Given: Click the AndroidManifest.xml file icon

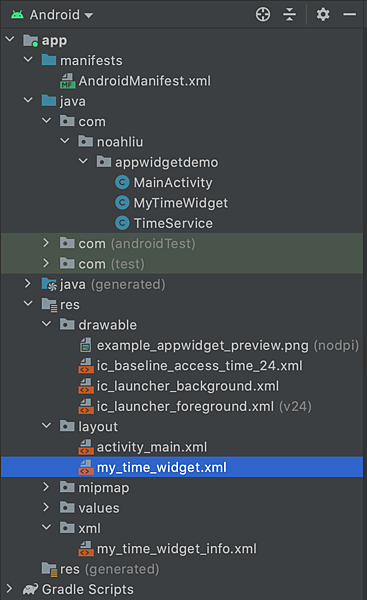Looking at the screenshot, I should 67,81.
